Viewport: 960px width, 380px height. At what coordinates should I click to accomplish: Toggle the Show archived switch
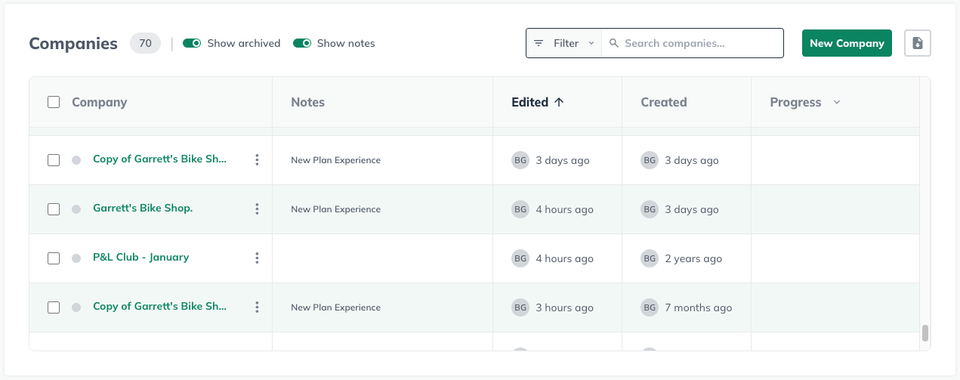[x=192, y=43]
